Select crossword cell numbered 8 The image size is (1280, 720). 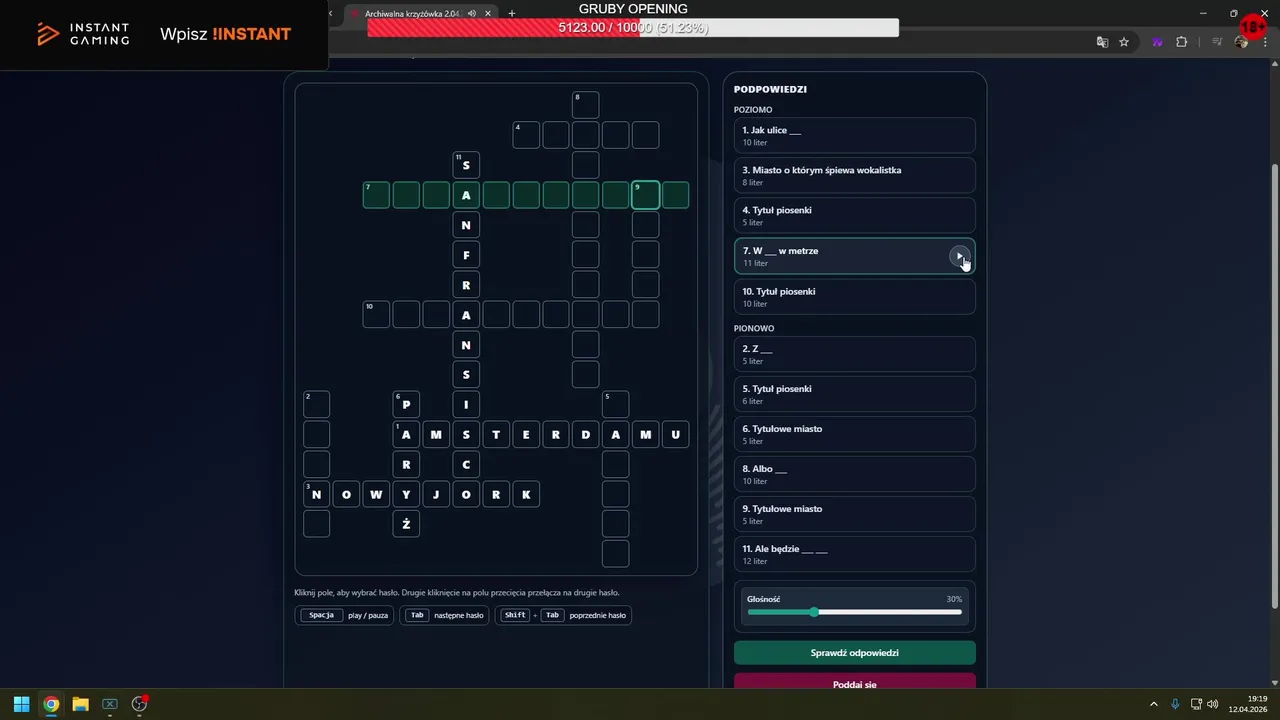coord(586,105)
